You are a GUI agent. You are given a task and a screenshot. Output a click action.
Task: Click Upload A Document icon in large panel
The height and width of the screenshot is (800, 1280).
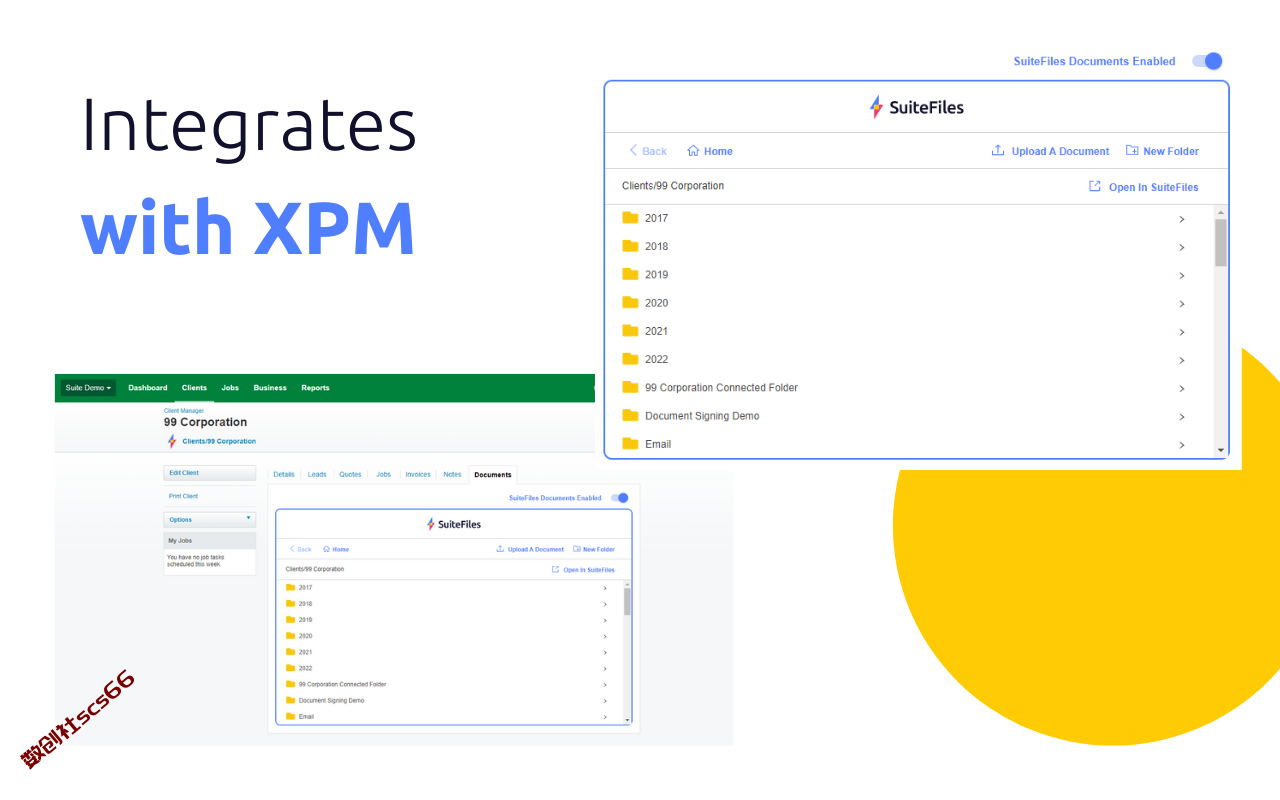[997, 151]
